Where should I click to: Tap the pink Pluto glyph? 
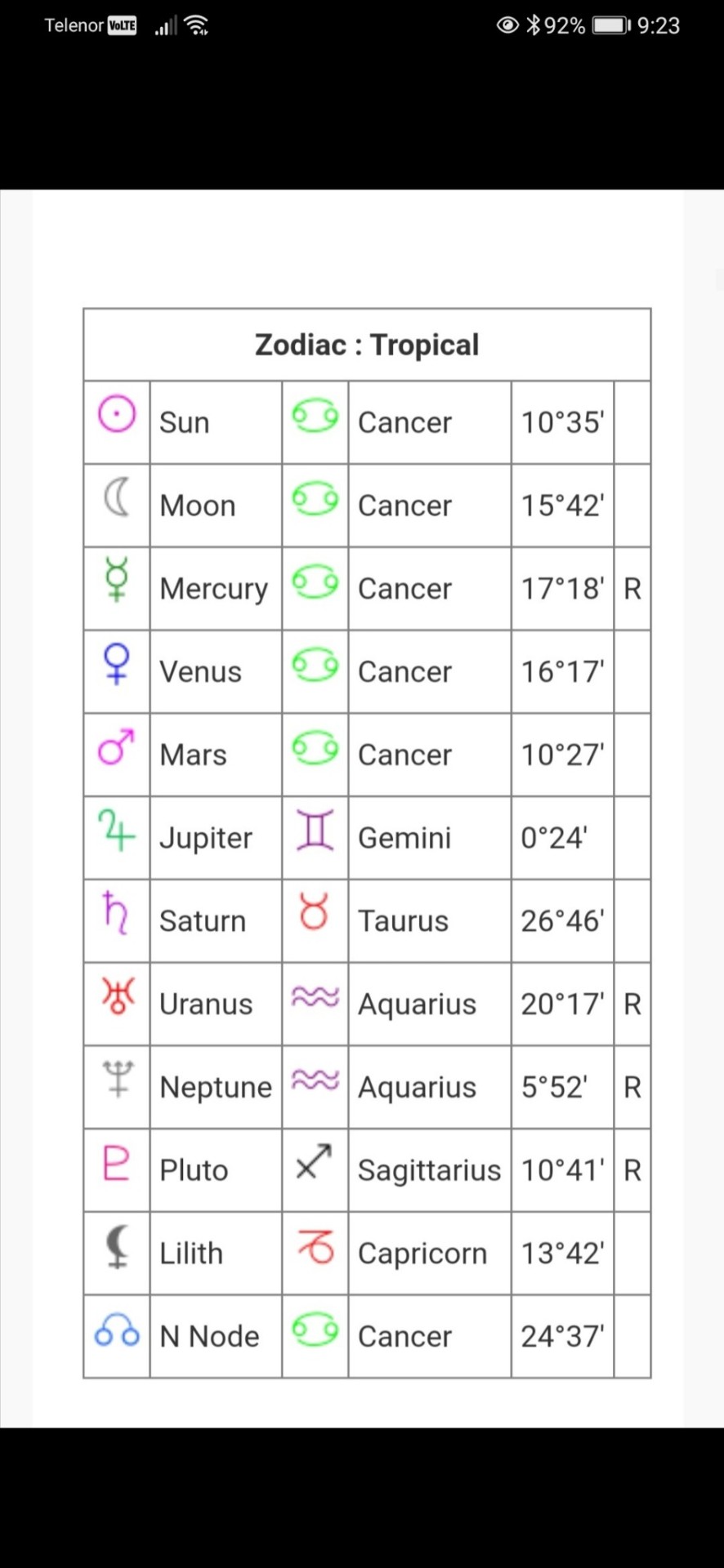click(x=116, y=1163)
